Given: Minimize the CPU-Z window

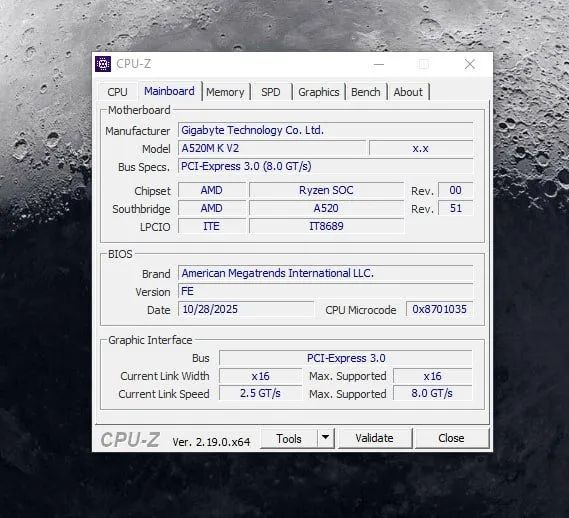Looking at the screenshot, I should click(x=379, y=64).
